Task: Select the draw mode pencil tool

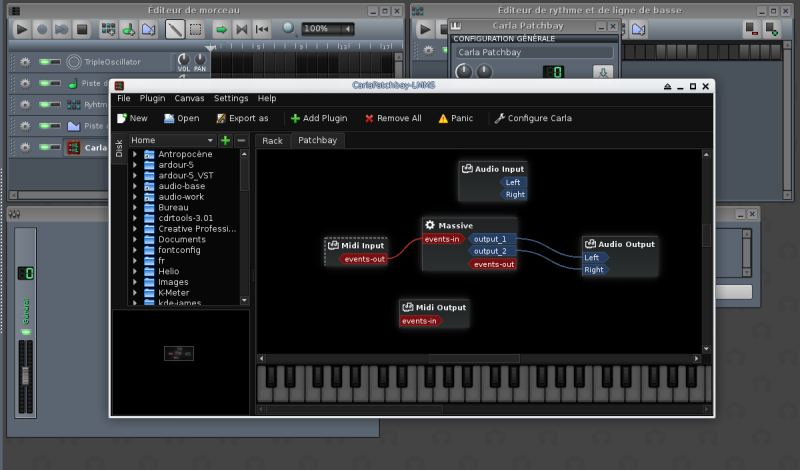Action: pyautogui.click(x=174, y=29)
